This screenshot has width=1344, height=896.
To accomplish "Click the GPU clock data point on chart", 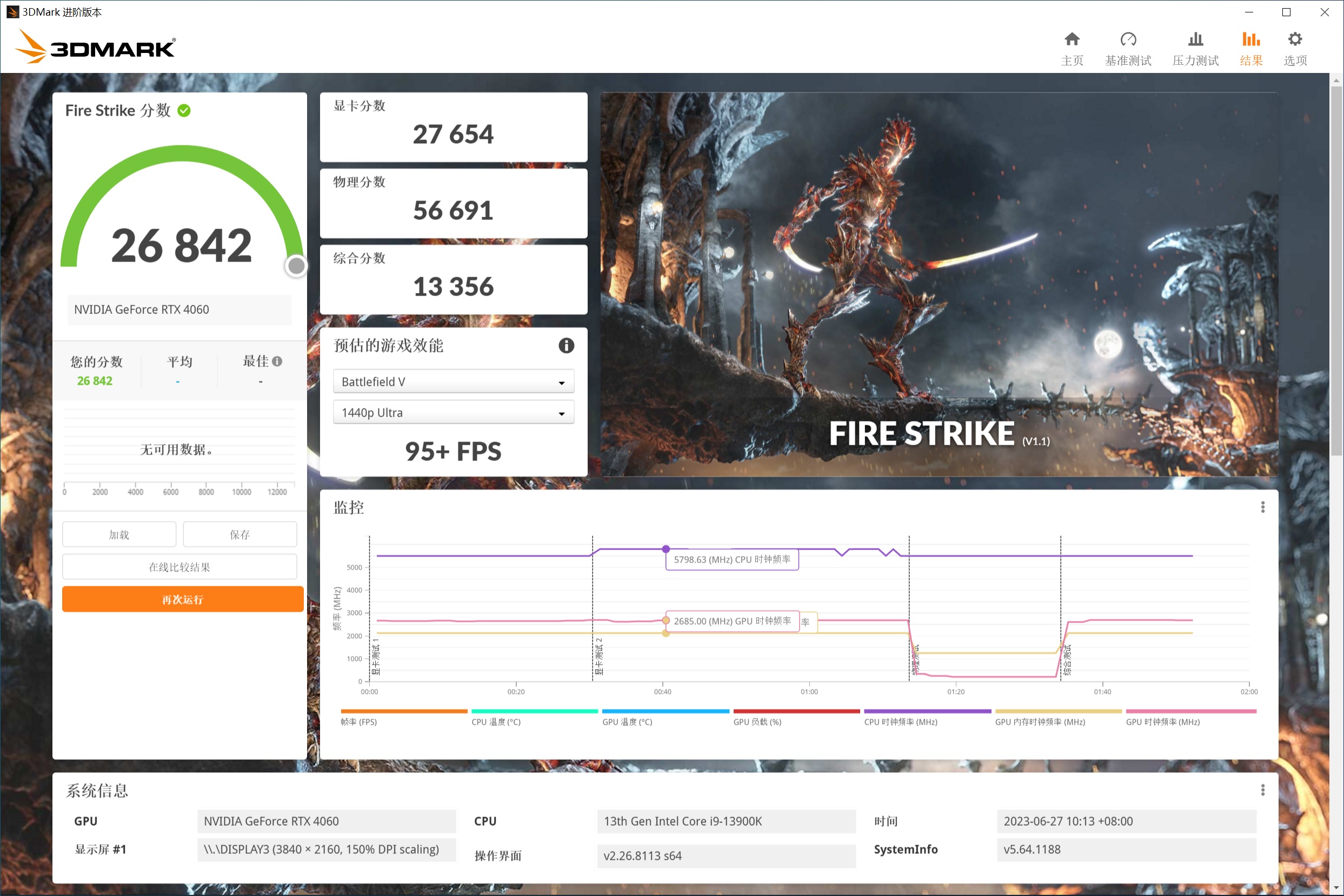I will (666, 620).
